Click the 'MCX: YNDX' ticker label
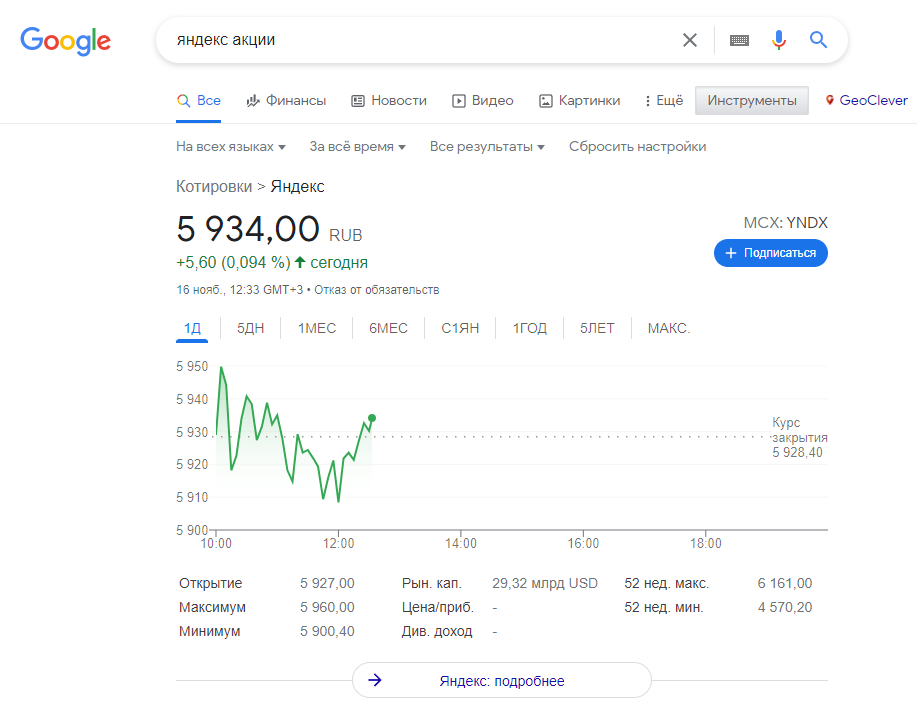This screenshot has width=917, height=704. coord(785,223)
